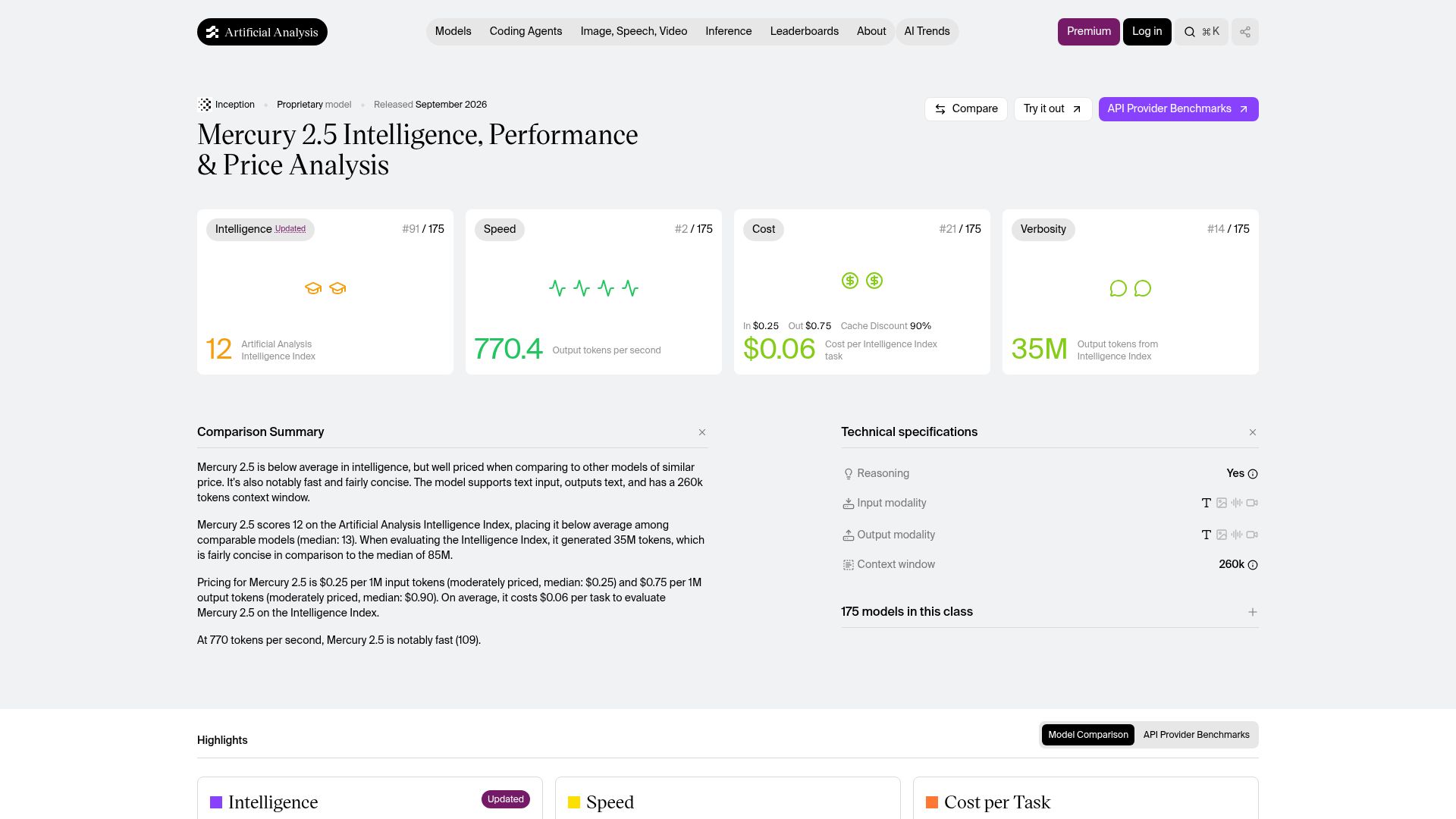This screenshot has width=1456, height=819.
Task: Click the image icon in Output modality row
Action: pyautogui.click(x=1222, y=535)
